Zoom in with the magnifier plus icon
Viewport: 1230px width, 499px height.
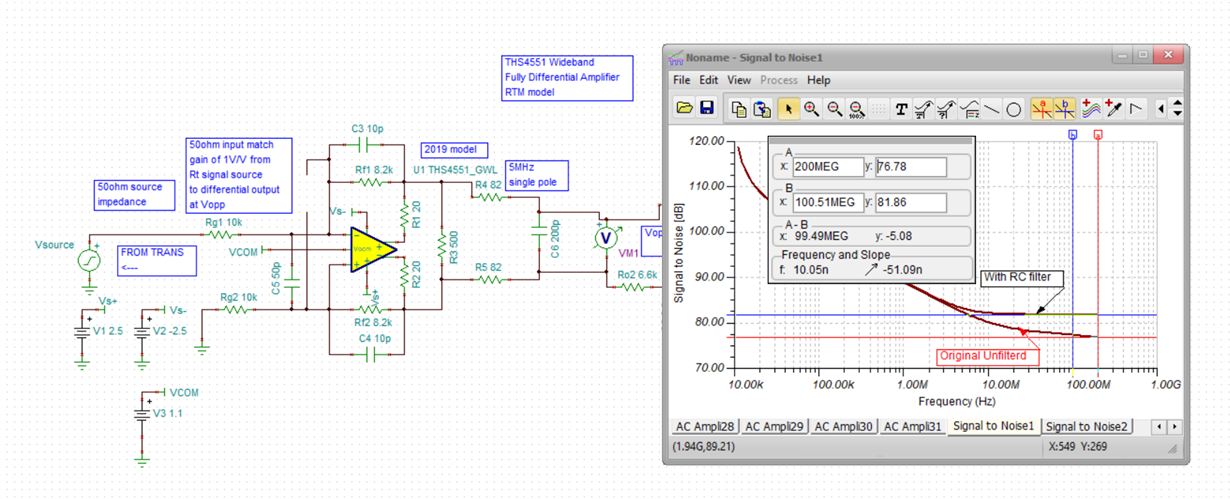[811, 108]
